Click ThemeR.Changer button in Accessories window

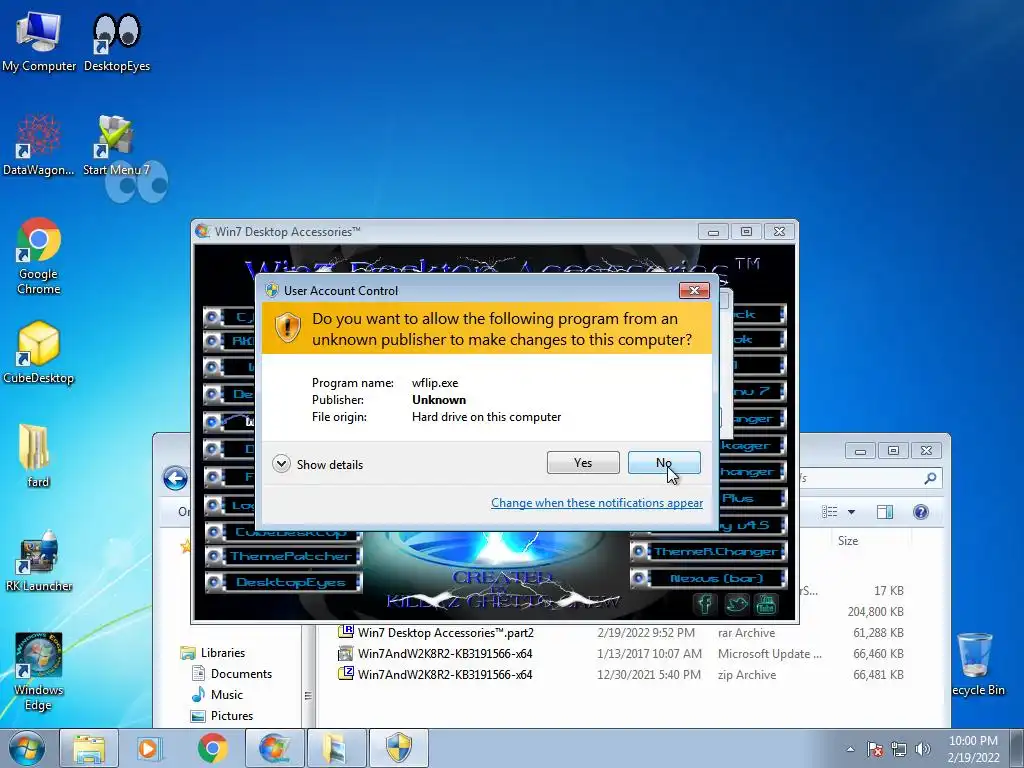pyautogui.click(x=709, y=552)
